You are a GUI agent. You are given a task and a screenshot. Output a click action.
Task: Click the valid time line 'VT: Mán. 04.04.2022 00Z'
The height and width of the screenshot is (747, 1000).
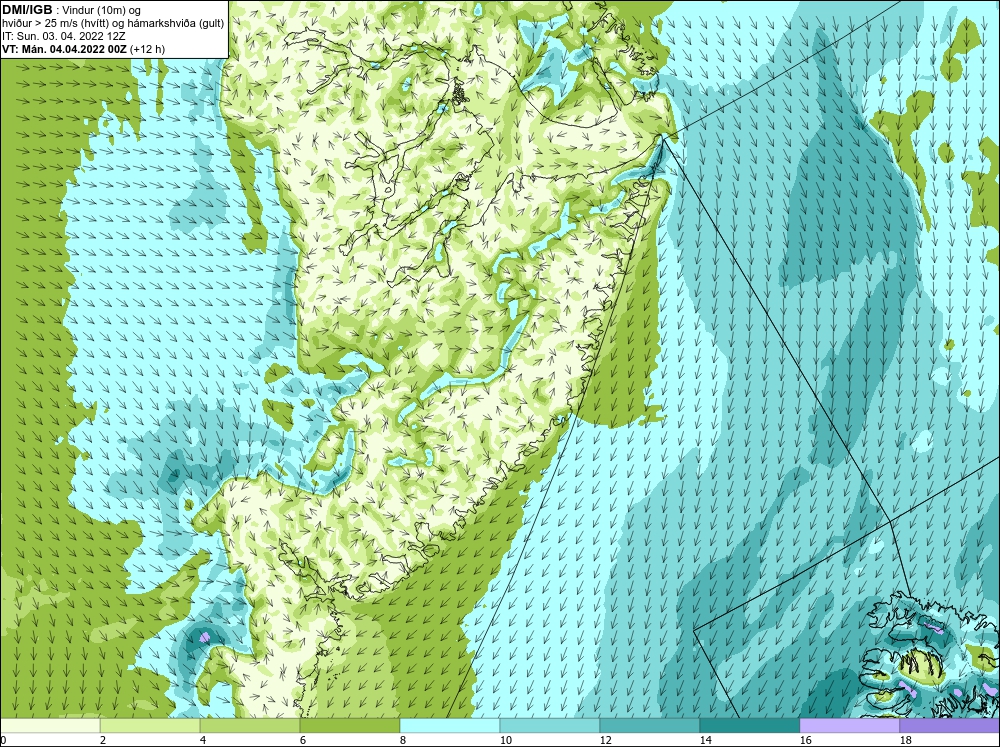pos(64,49)
